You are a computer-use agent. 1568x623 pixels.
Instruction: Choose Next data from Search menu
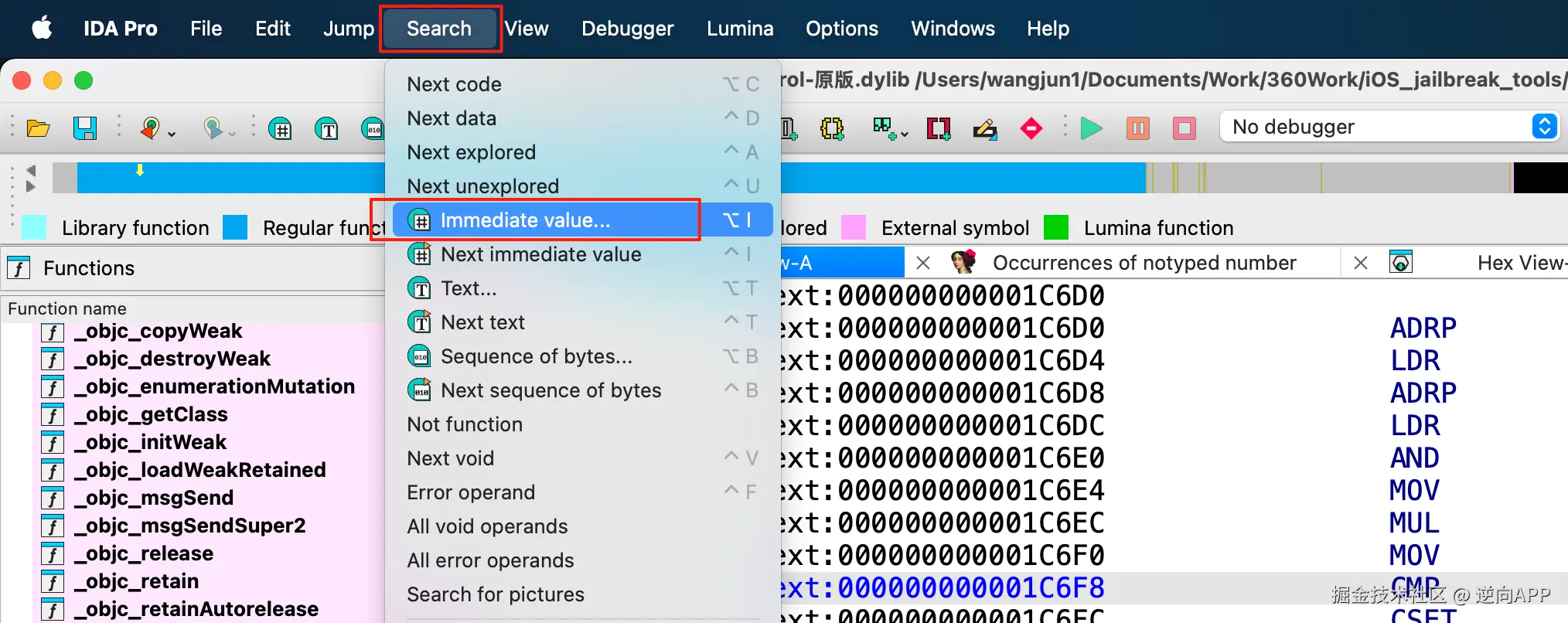pos(583,118)
